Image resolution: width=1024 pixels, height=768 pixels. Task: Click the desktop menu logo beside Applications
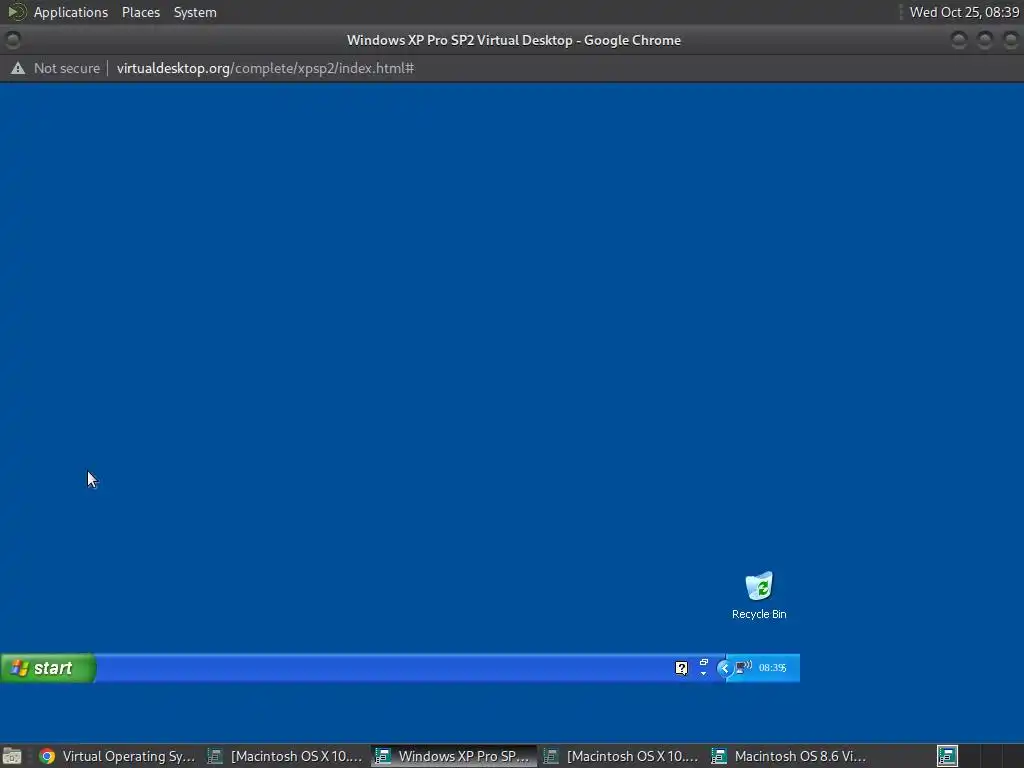click(x=16, y=12)
